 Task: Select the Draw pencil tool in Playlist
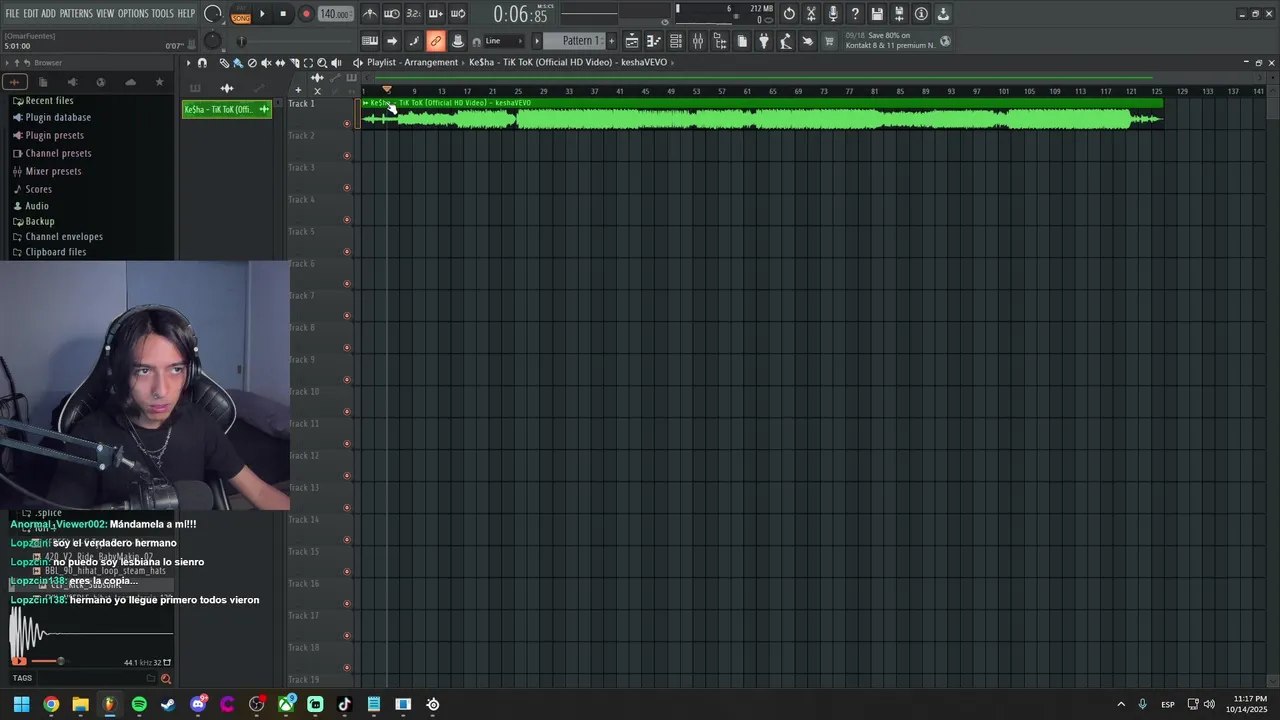[224, 63]
